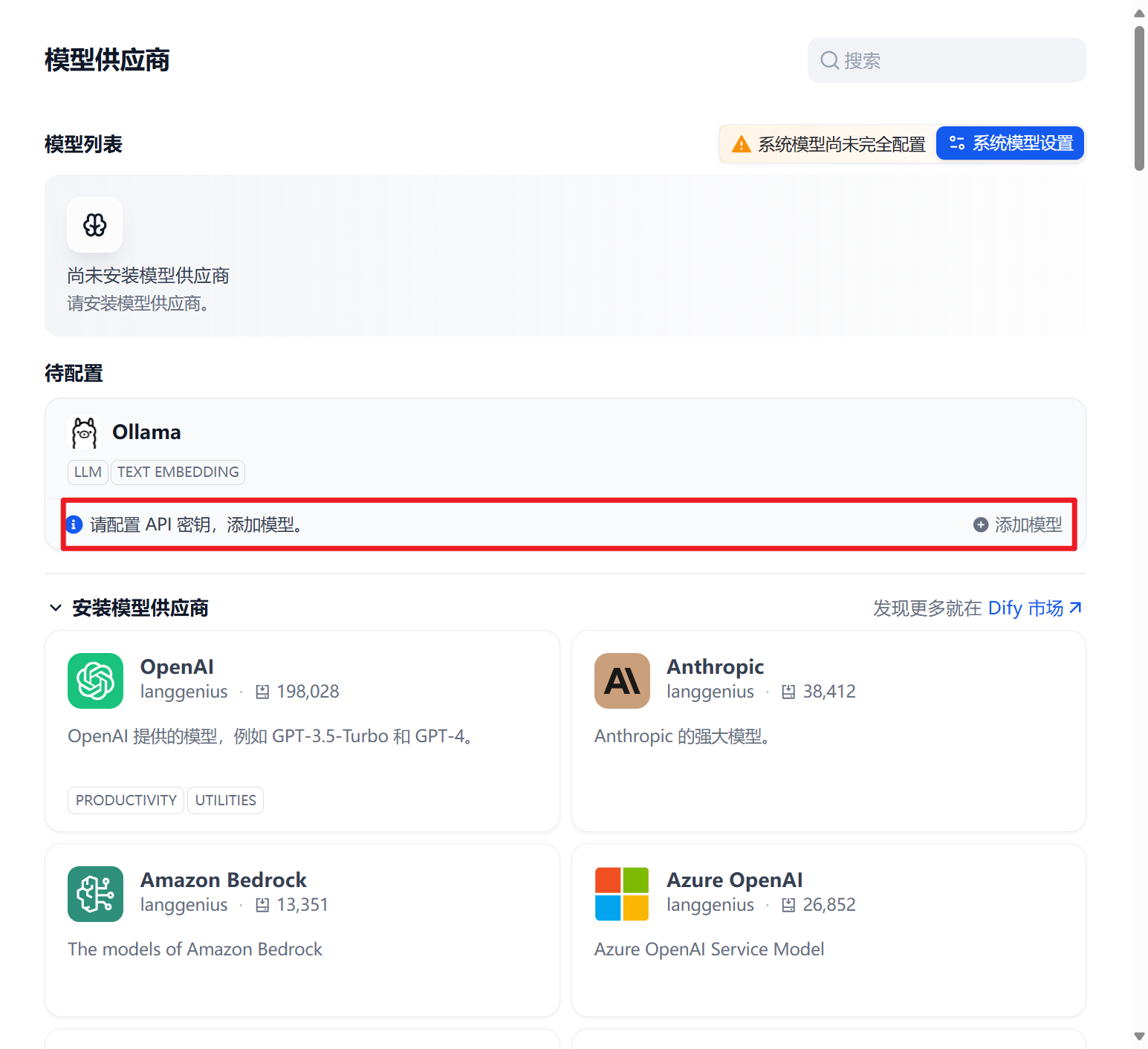Click 添加模型 for Ollama

click(x=1017, y=524)
